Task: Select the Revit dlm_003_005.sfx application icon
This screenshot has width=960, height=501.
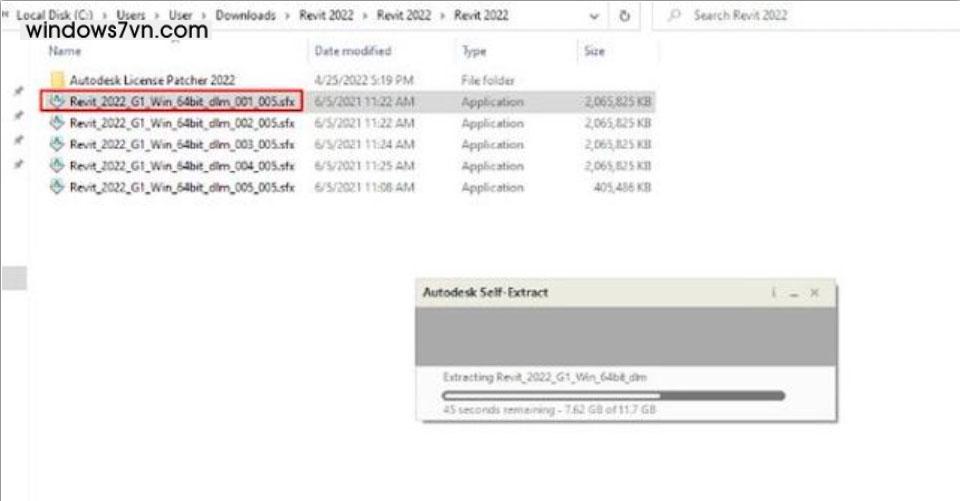Action: coord(57,144)
